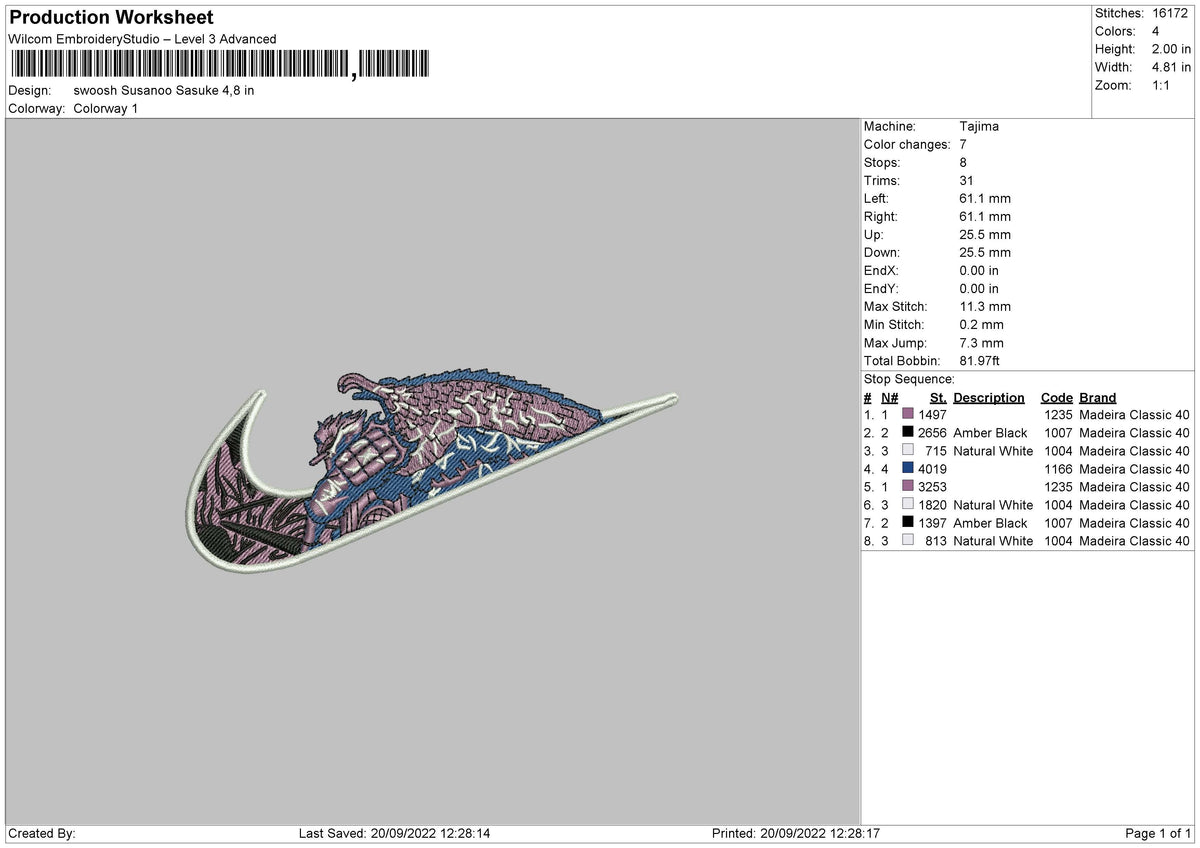Click the Trims value 31
Screen dimensions: 1200x848
pyautogui.click(x=966, y=180)
